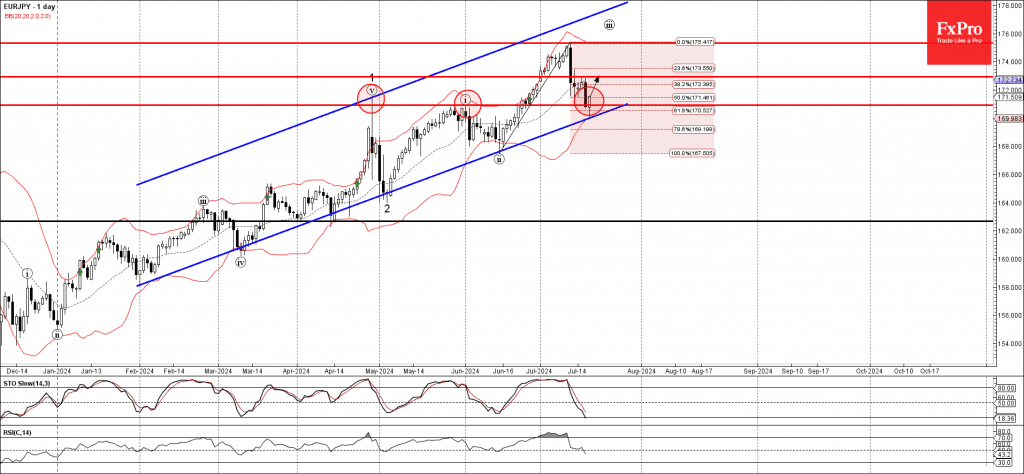Select the Oct-2024 date label
This screenshot has height=474, width=1024.
(869, 370)
